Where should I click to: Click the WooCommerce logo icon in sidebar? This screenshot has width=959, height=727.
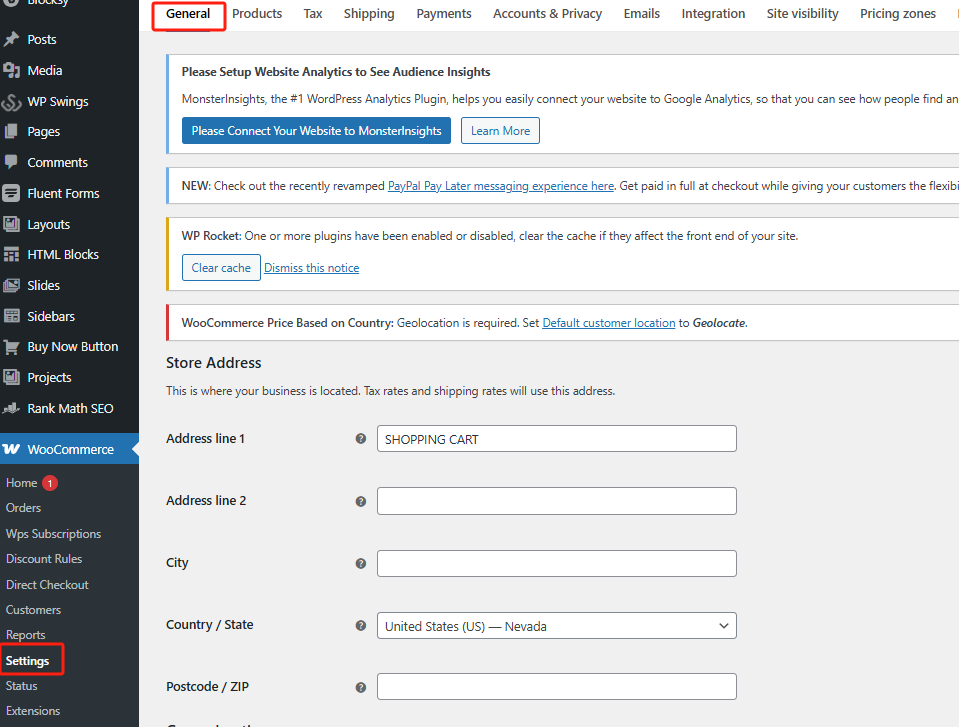pyautogui.click(x=12, y=450)
